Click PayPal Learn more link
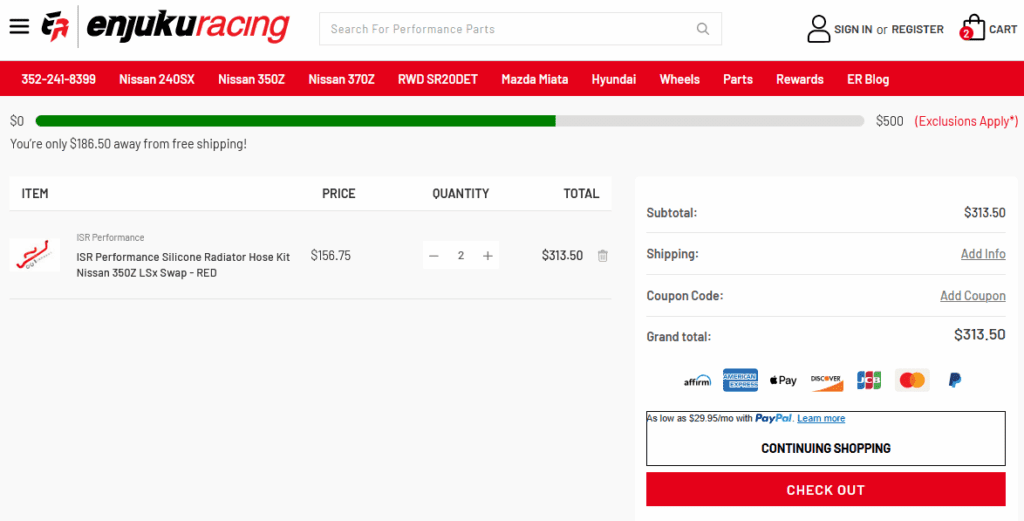Viewport: 1024px width, 521px height. click(821, 418)
